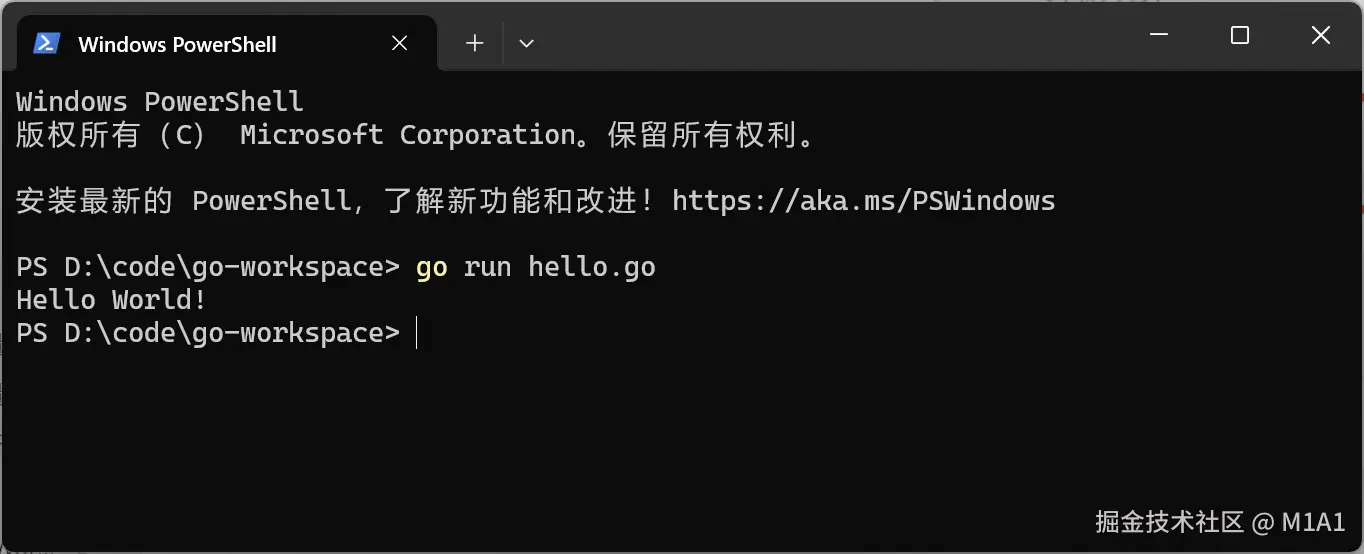Expand the new tab profile dropdown chevron
The image size is (1364, 554).
(x=526, y=43)
